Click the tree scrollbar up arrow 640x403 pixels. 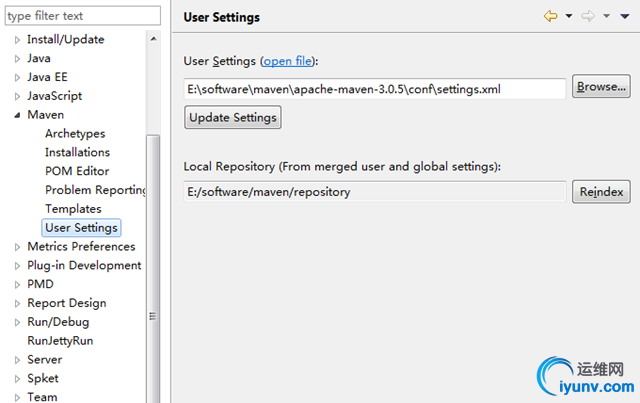153,39
